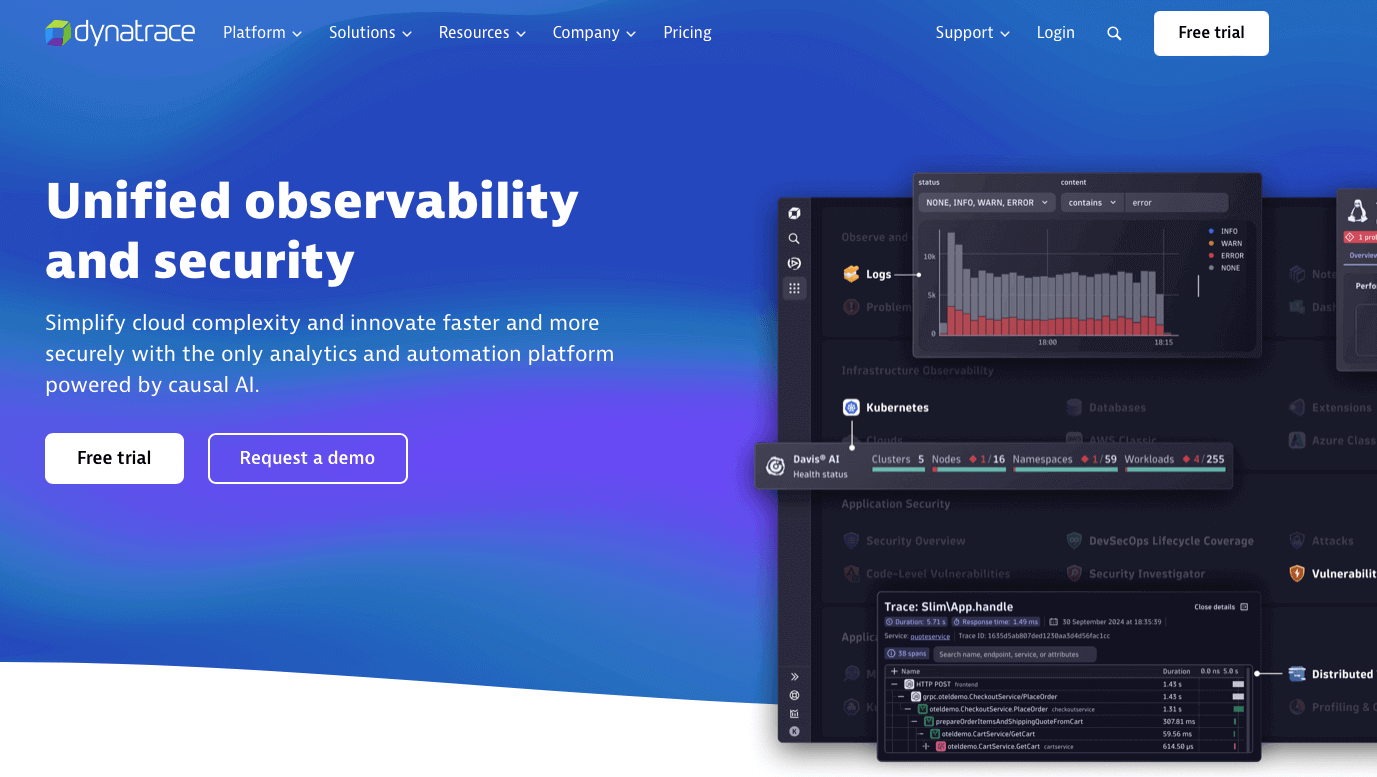Open the Solutions dropdown menu

pyautogui.click(x=370, y=33)
